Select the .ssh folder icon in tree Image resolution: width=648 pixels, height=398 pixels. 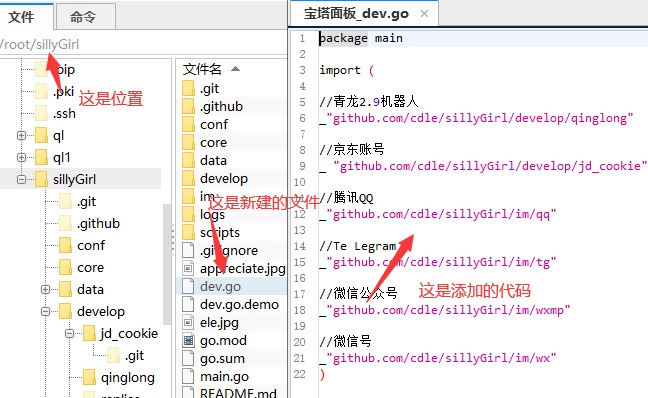pos(41,113)
